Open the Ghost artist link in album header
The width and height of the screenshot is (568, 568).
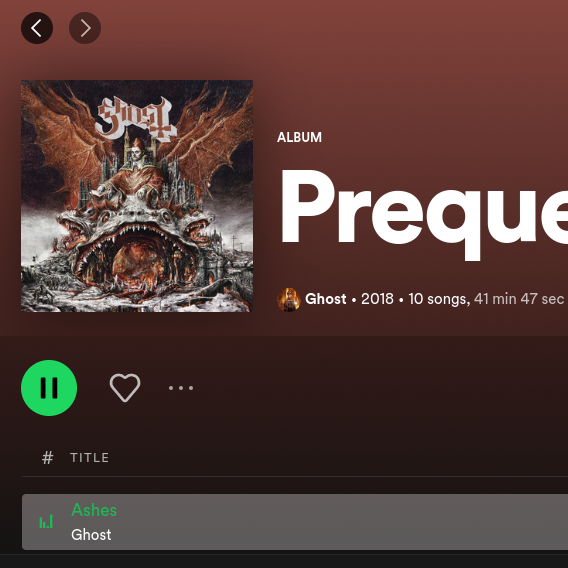click(x=325, y=299)
